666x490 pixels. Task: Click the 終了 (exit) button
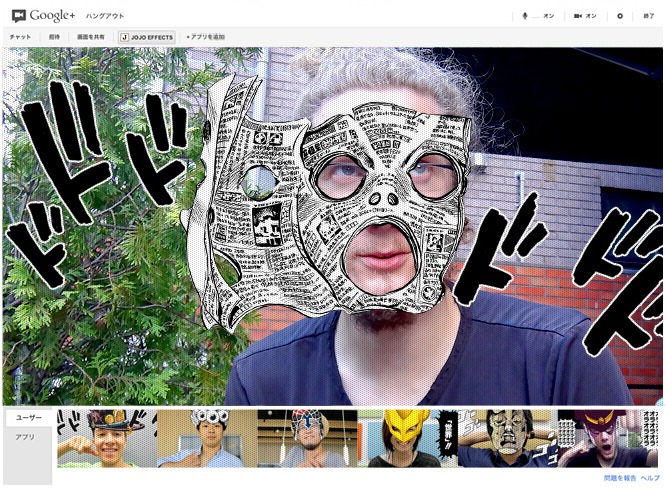click(648, 16)
